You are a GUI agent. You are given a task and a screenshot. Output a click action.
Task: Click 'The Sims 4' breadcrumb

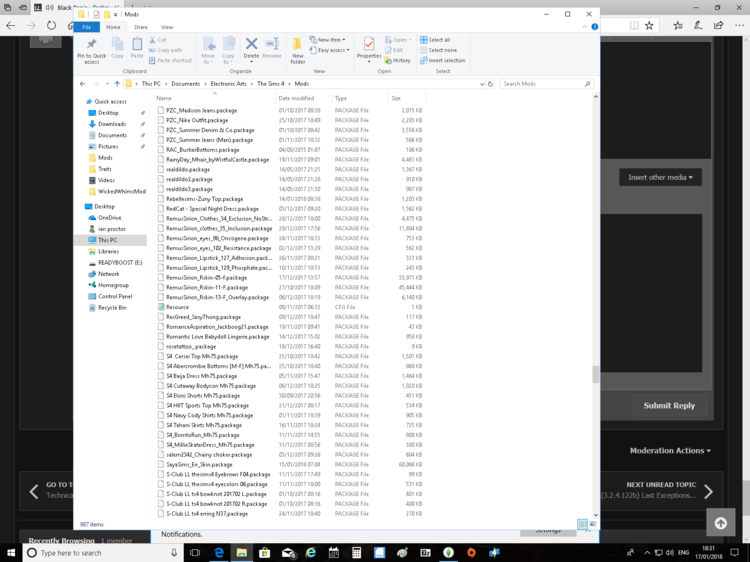(x=271, y=84)
